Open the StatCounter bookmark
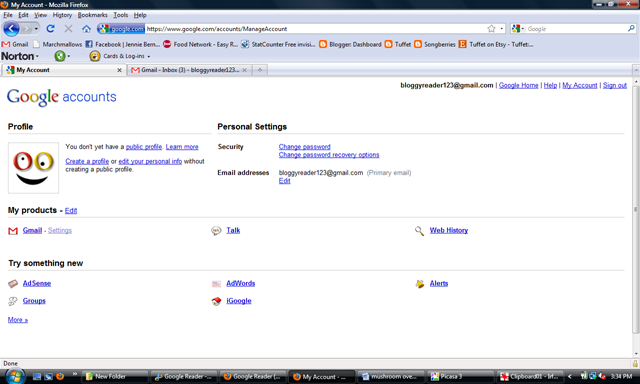 pyautogui.click(x=278, y=44)
